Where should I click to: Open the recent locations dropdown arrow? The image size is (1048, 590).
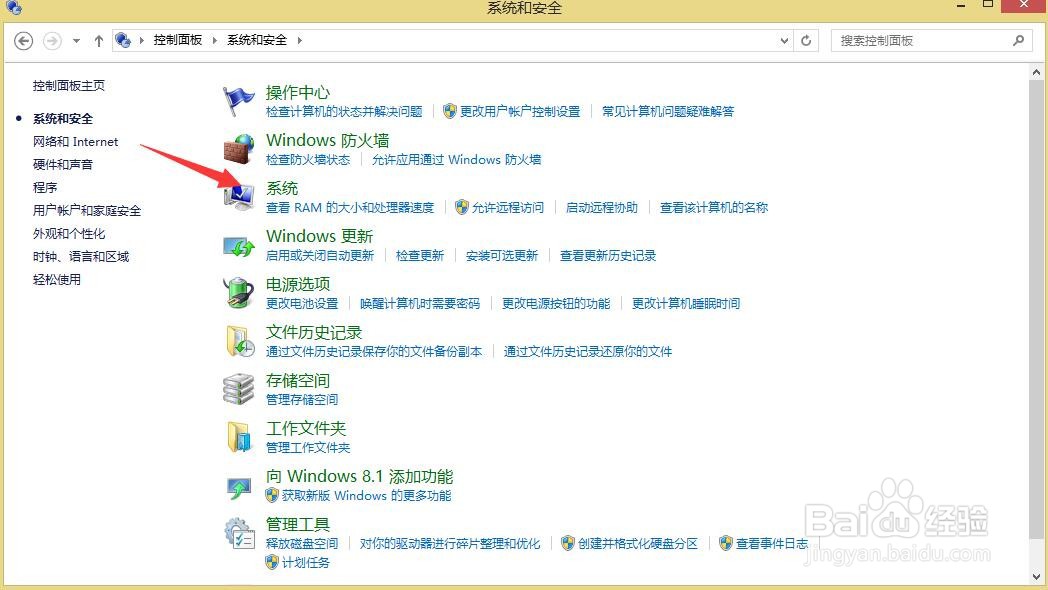[x=76, y=41]
